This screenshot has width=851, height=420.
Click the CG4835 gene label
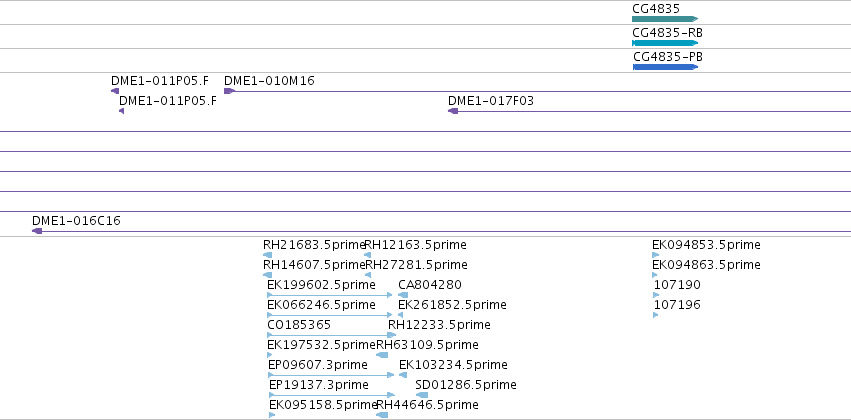pyautogui.click(x=656, y=9)
